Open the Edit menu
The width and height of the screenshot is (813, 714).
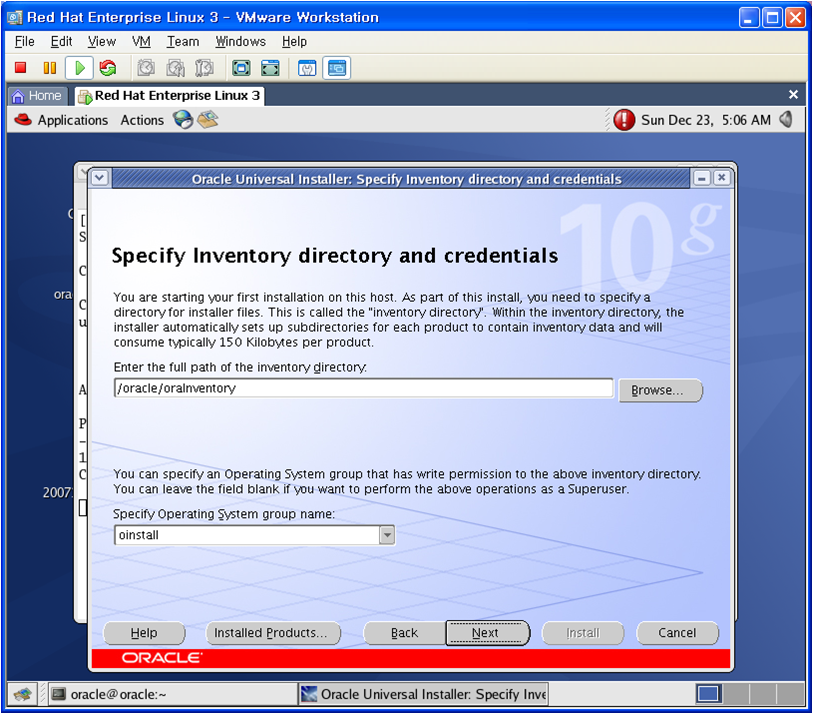[61, 41]
